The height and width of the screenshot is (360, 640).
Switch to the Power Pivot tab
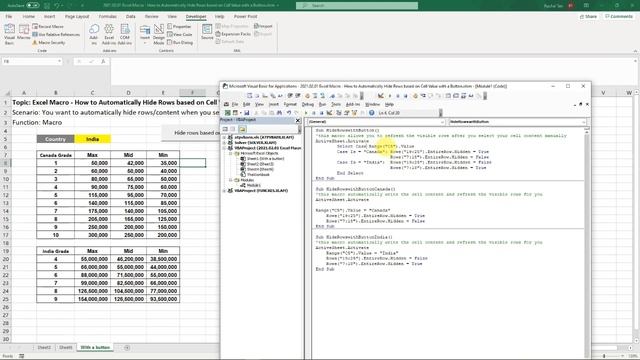coord(245,17)
